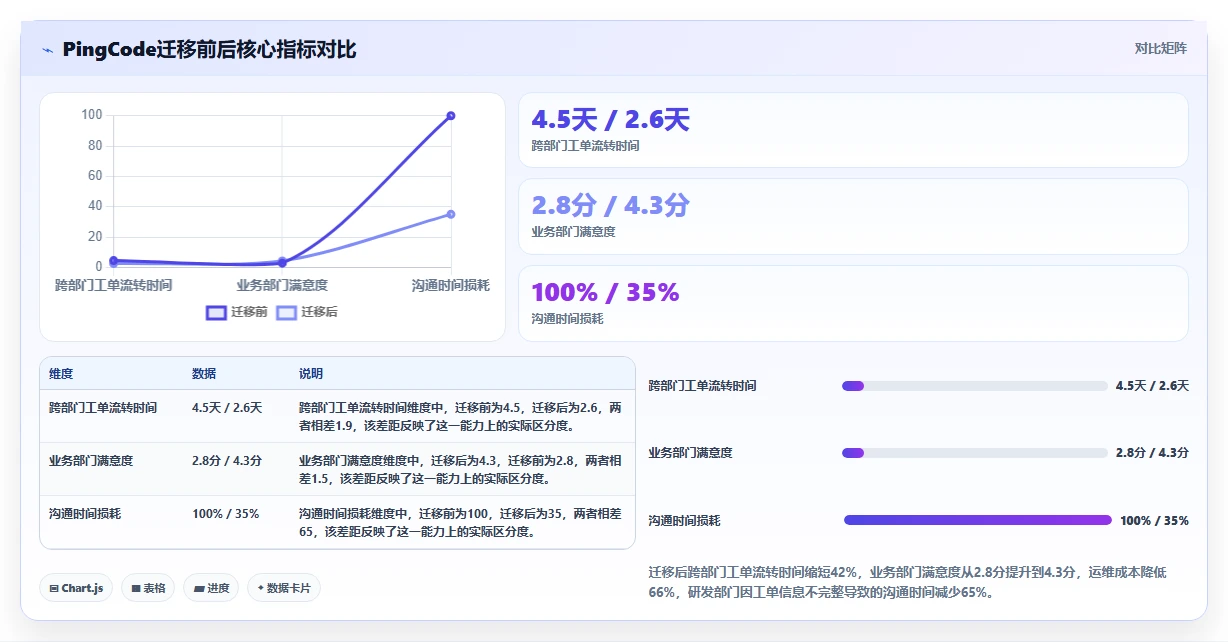The height and width of the screenshot is (642, 1228).
Task: Click the header icon beside PingCode title
Action: [x=47, y=50]
